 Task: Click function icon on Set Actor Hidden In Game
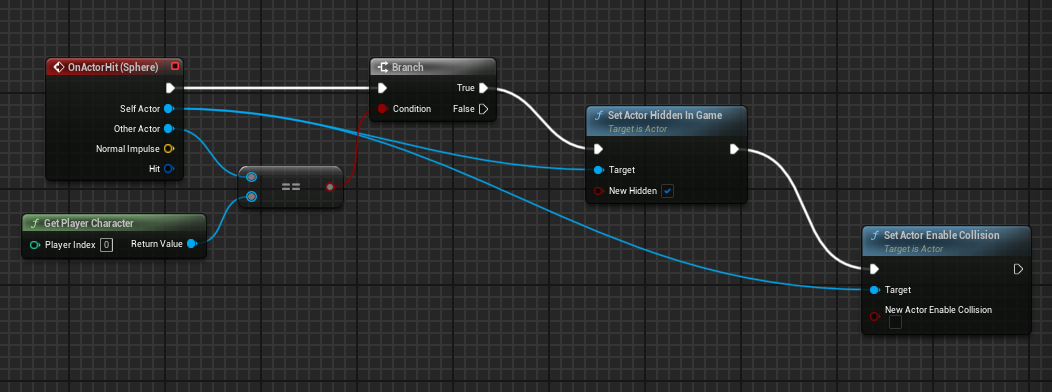pos(599,115)
